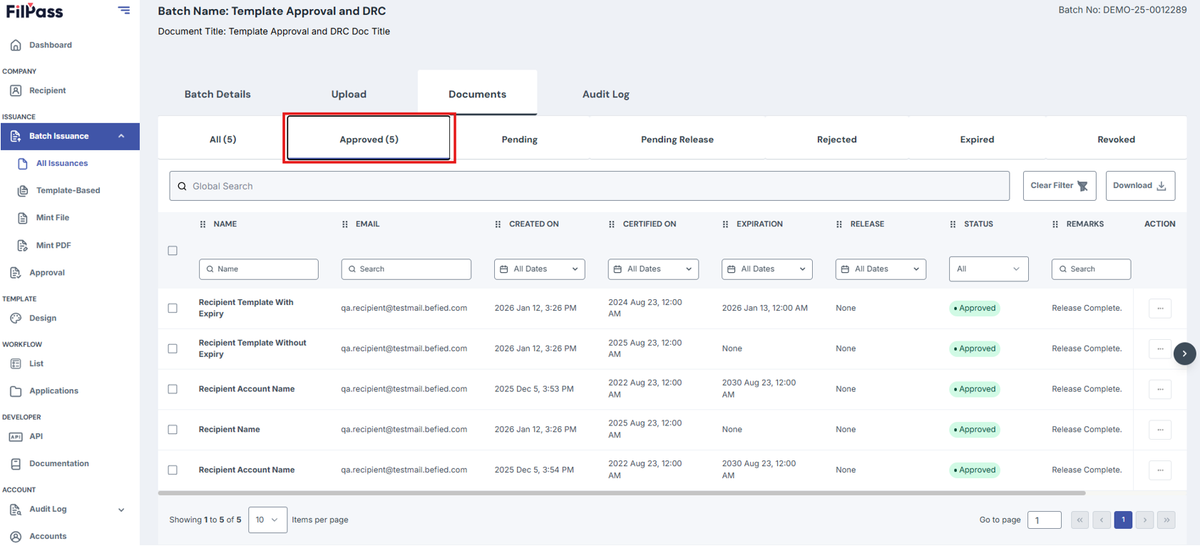The image size is (1200, 550).
Task: Open Mint File page
Action: tap(53, 217)
